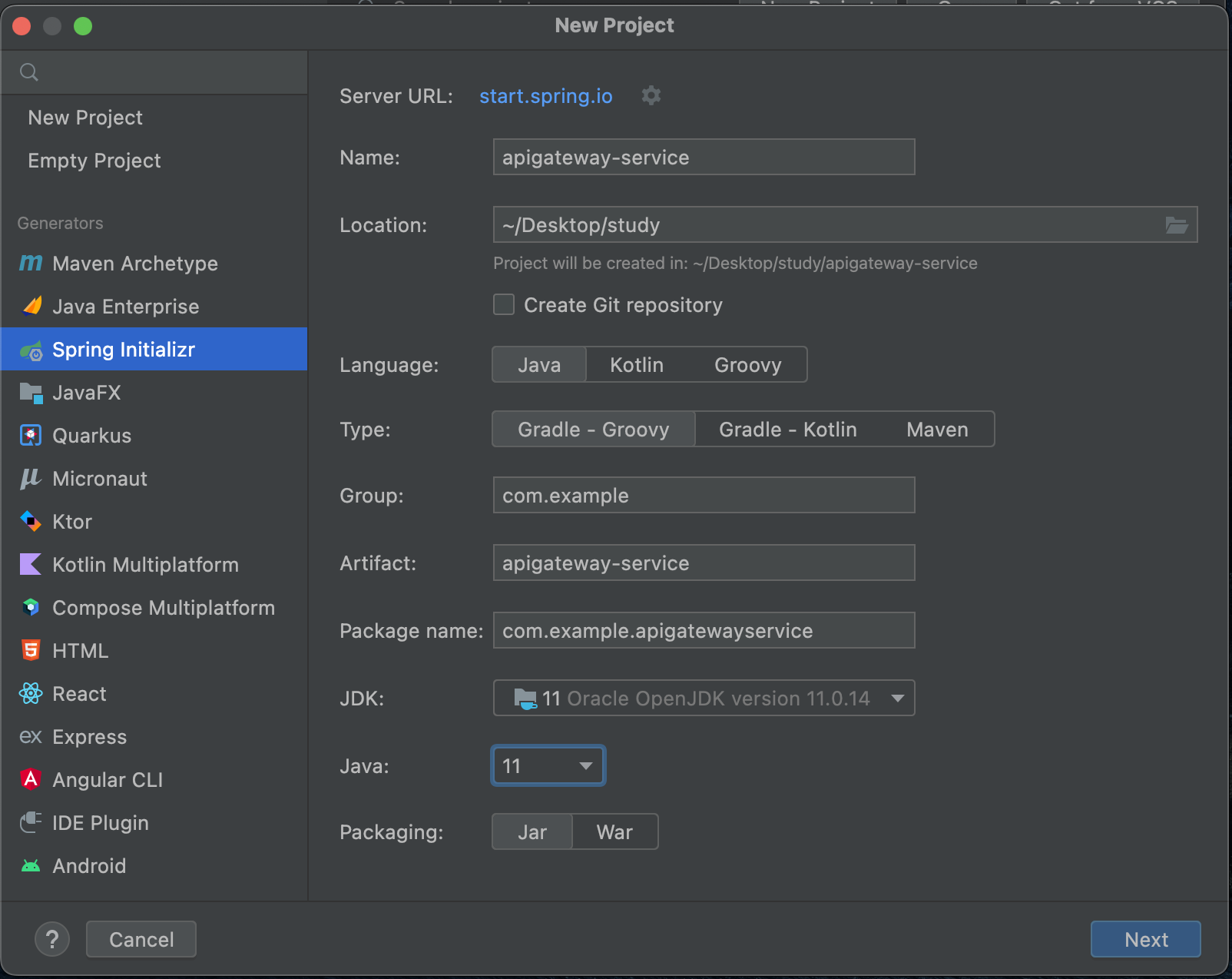
Task: Click the Maven Archetype generator icon
Action: tap(31, 264)
